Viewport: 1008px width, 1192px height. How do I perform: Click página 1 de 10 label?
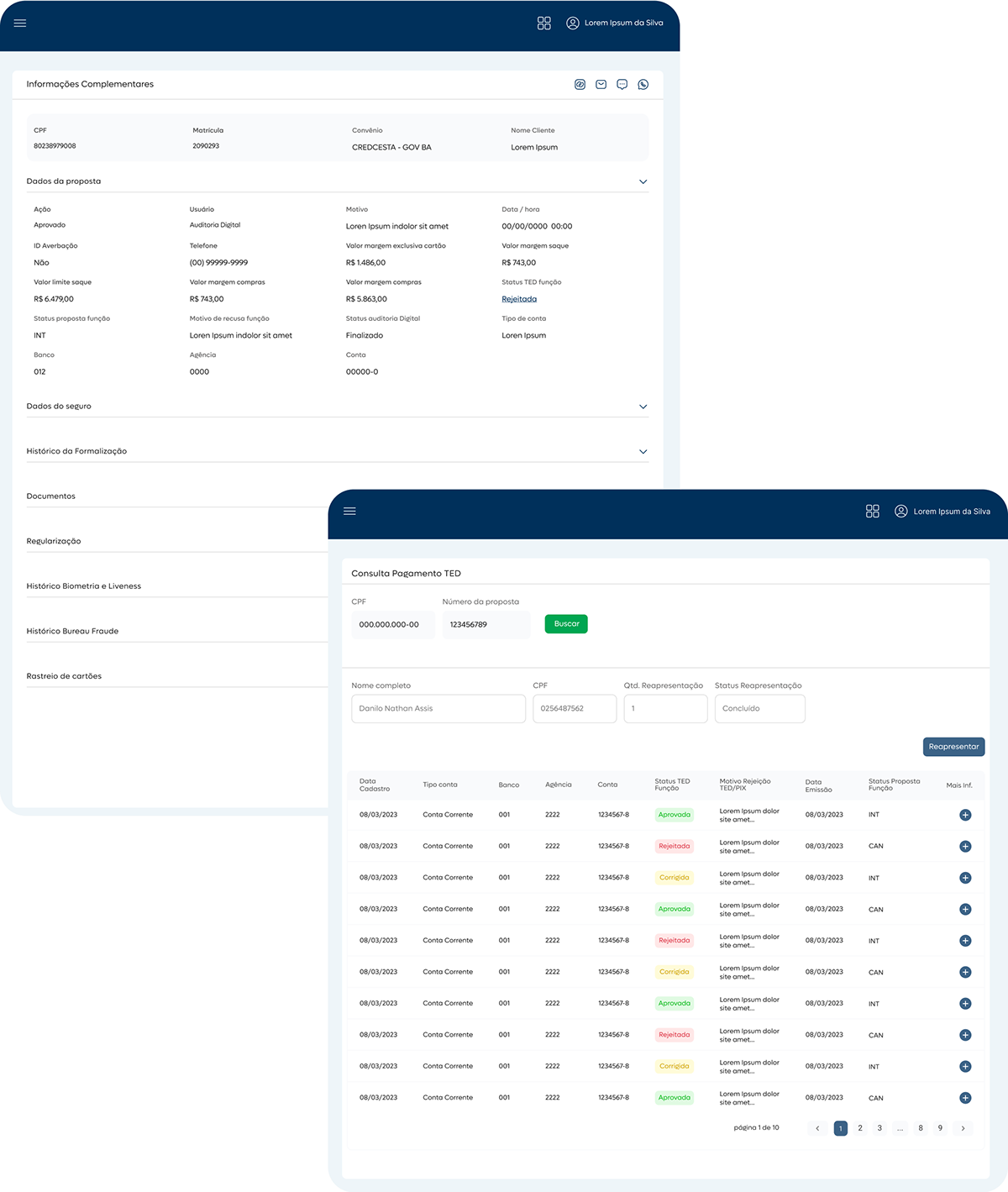[756, 1128]
